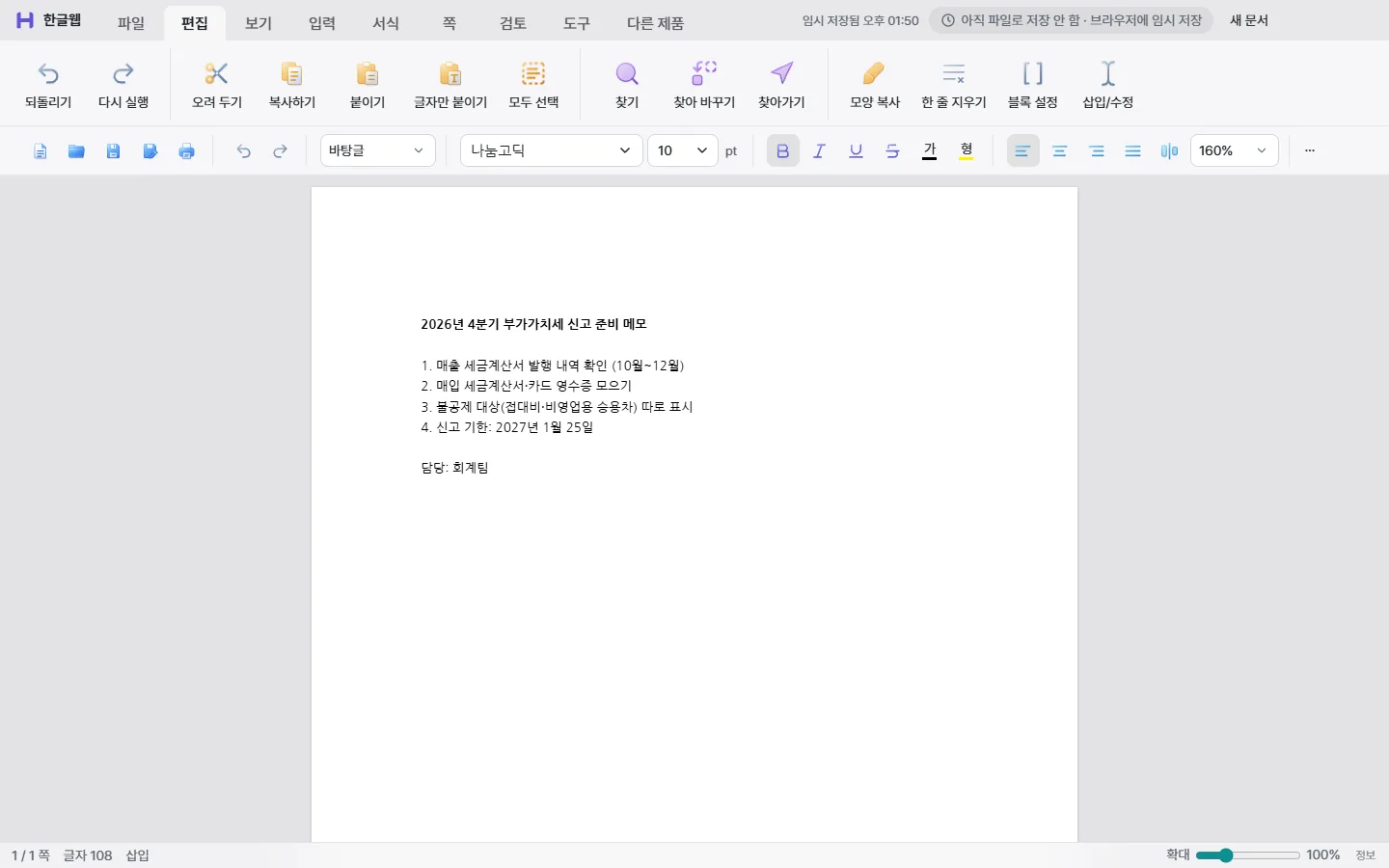Viewport: 1389px width, 868px height.
Task: Open the 160% line spacing dropdown
Action: click(1235, 150)
